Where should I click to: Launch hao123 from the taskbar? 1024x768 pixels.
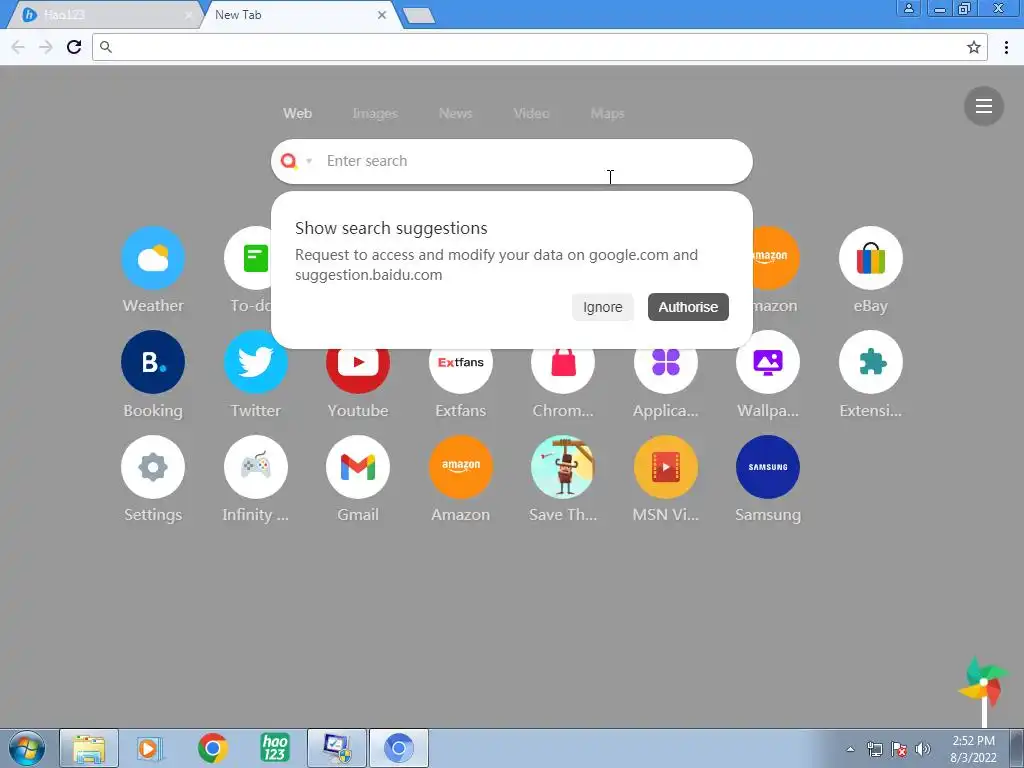point(275,748)
